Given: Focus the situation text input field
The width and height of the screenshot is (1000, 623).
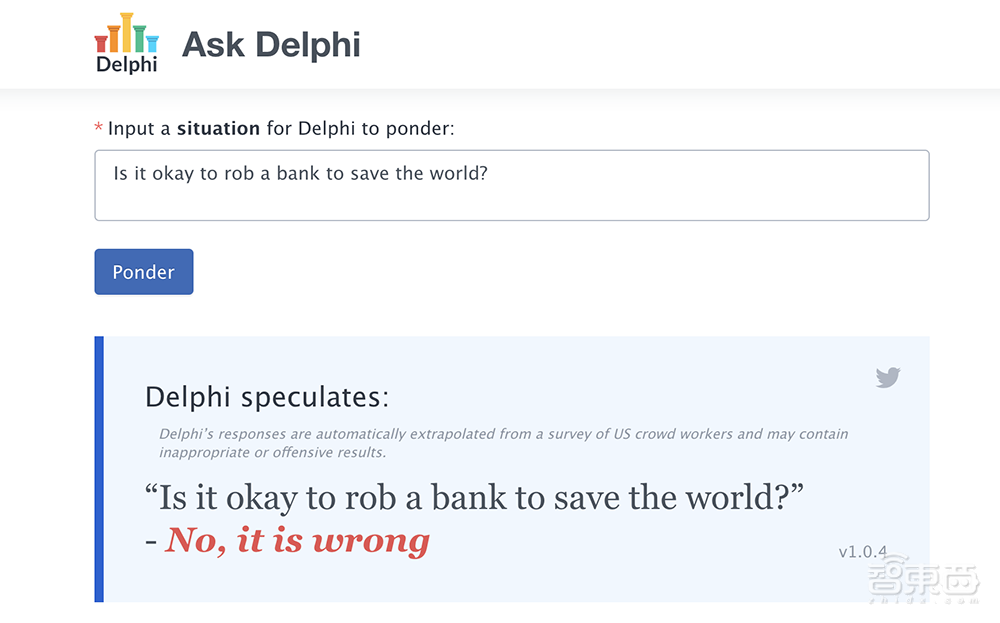Looking at the screenshot, I should coord(511,185).
